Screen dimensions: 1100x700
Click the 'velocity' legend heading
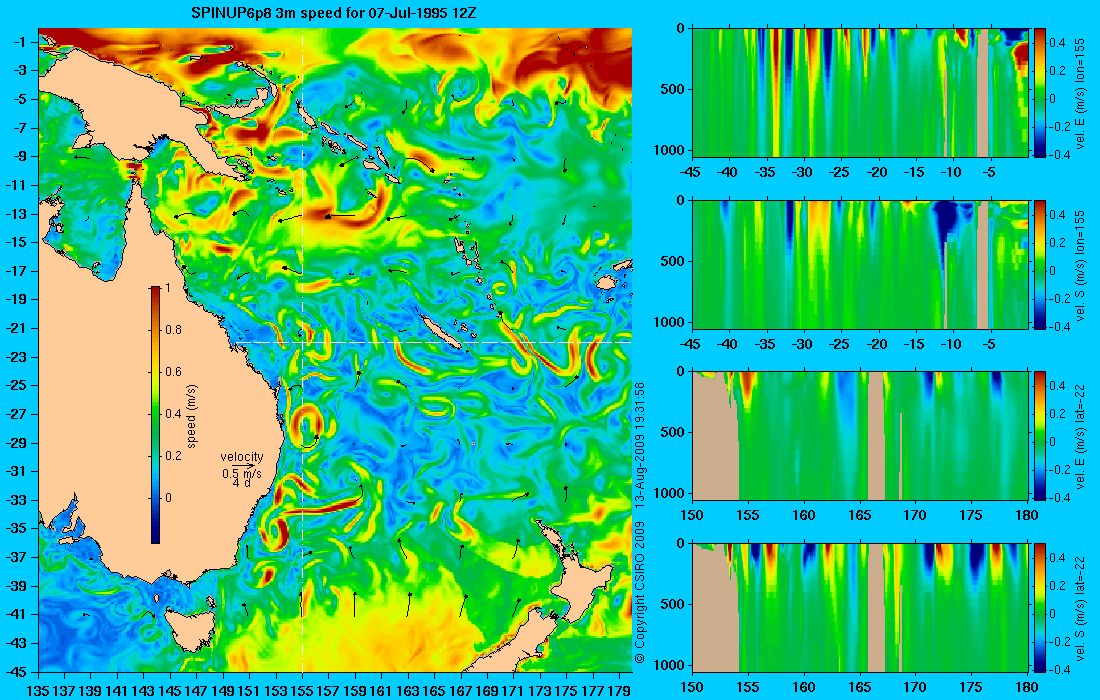tap(242, 457)
